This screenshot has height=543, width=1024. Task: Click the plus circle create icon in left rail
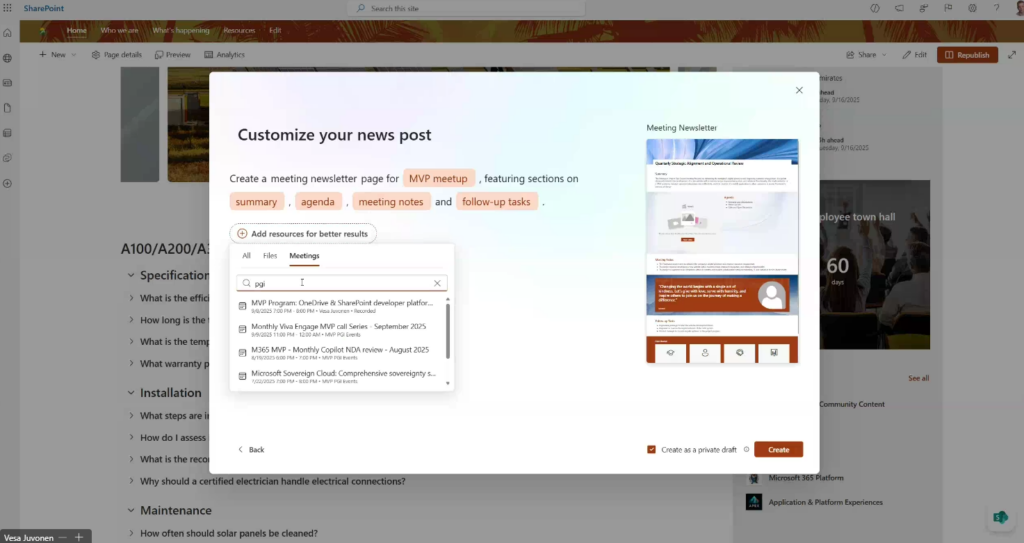point(8,184)
